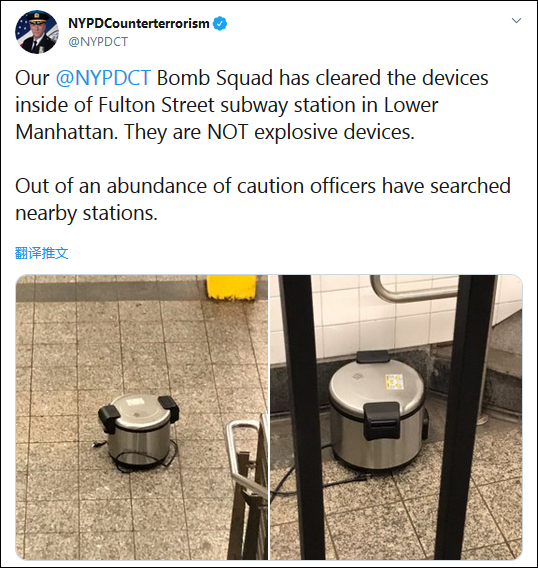Open the blue @NYPDCT mention in the tweet
Viewport: 538px width, 568px height.
103,78
